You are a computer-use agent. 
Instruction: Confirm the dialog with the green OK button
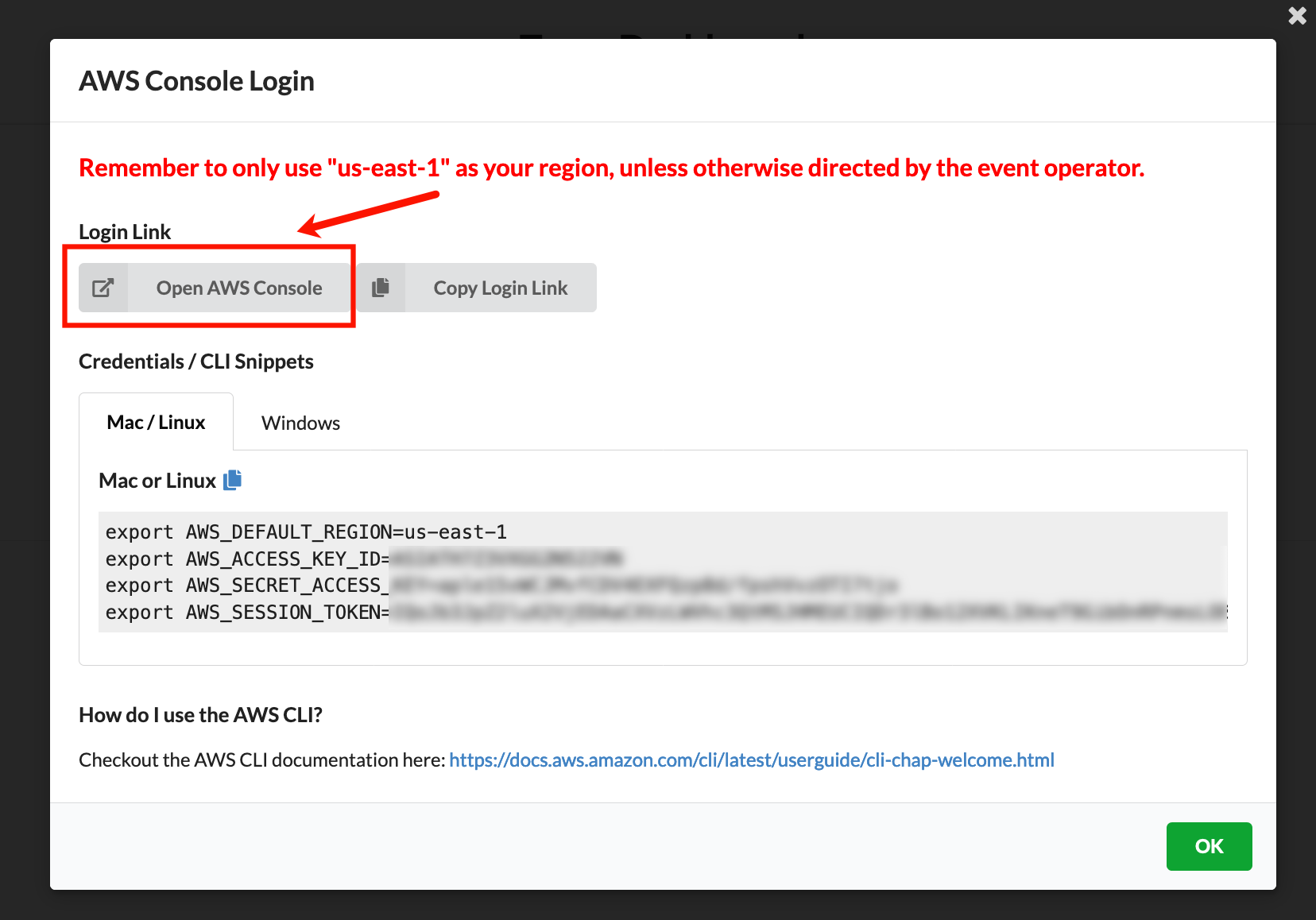point(1209,846)
